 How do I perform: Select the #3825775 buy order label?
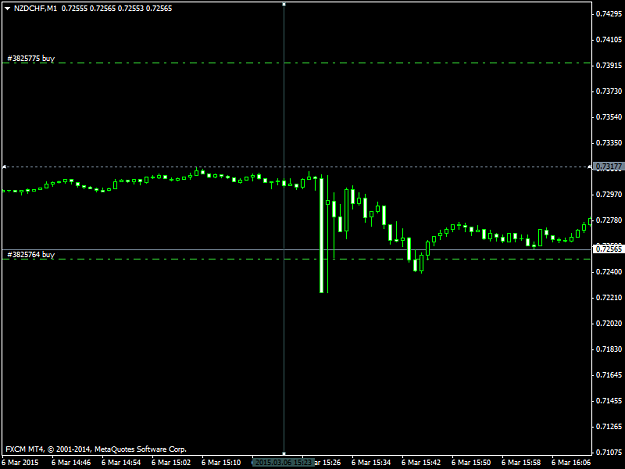[x=31, y=59]
